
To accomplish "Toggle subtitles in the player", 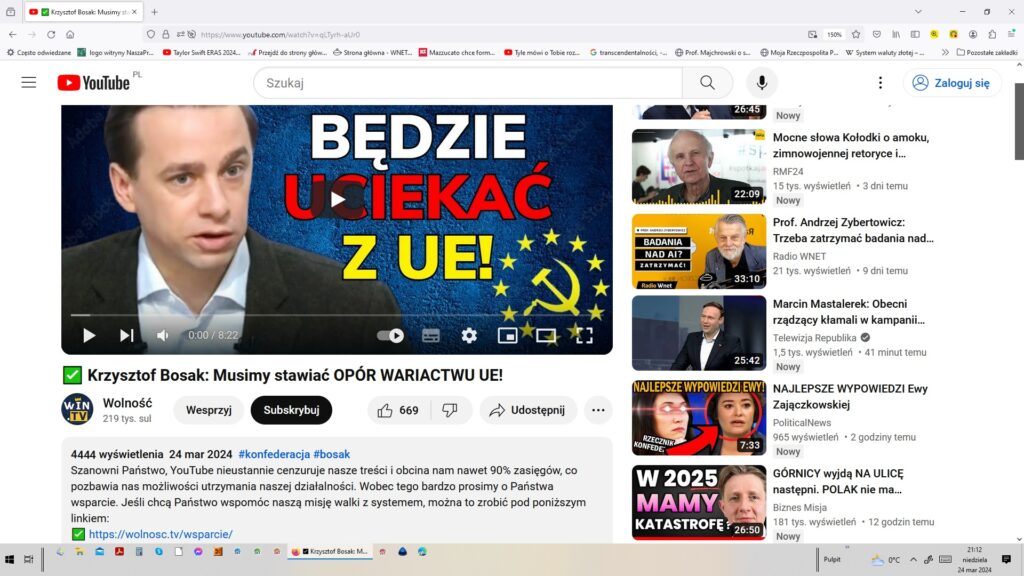I will [431, 336].
